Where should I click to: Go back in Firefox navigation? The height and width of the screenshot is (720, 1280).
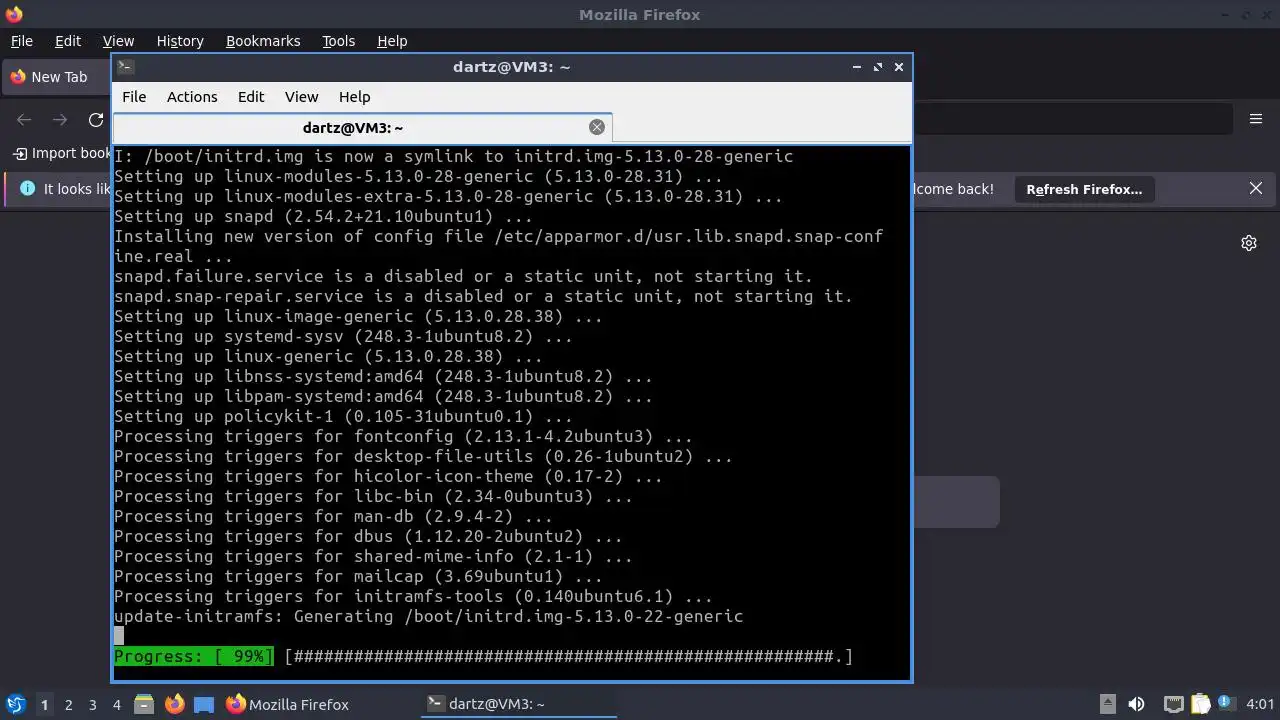click(x=24, y=119)
